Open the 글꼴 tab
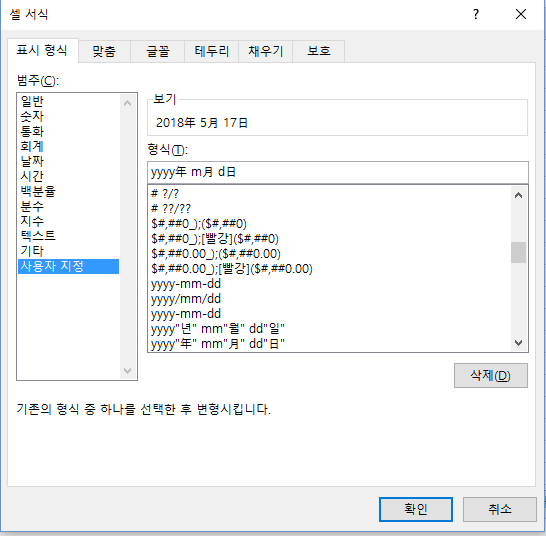This screenshot has width=546, height=536. click(157, 51)
